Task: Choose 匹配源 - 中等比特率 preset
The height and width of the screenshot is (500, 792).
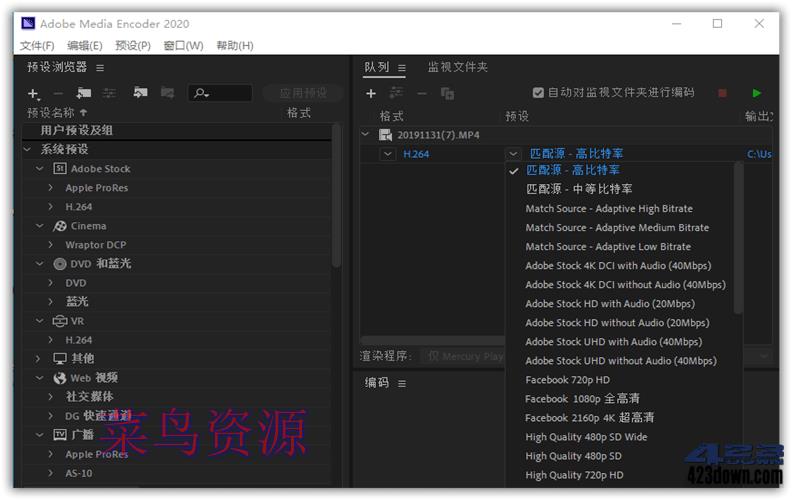Action: (x=579, y=189)
